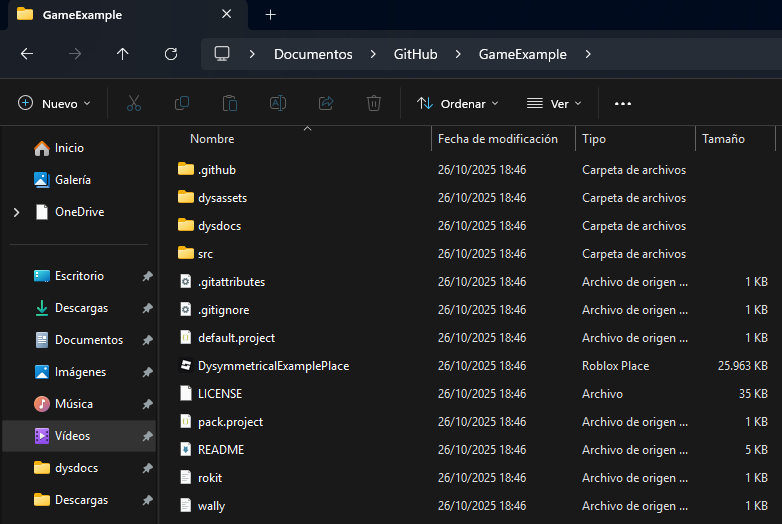Viewport: 782px width, 524px height.
Task: Go forward with the right arrow
Action: (x=75, y=54)
